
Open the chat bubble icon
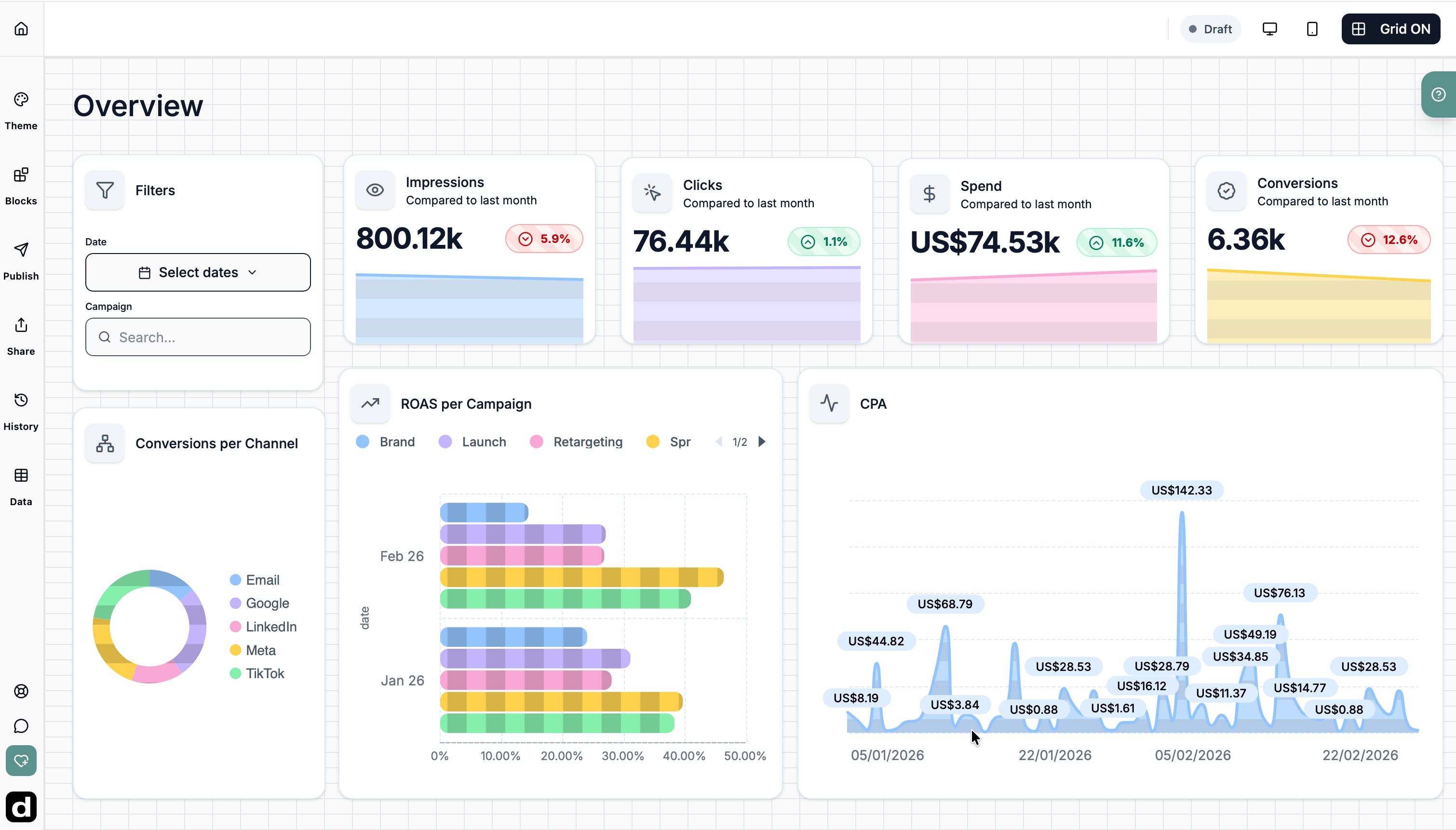(x=21, y=726)
